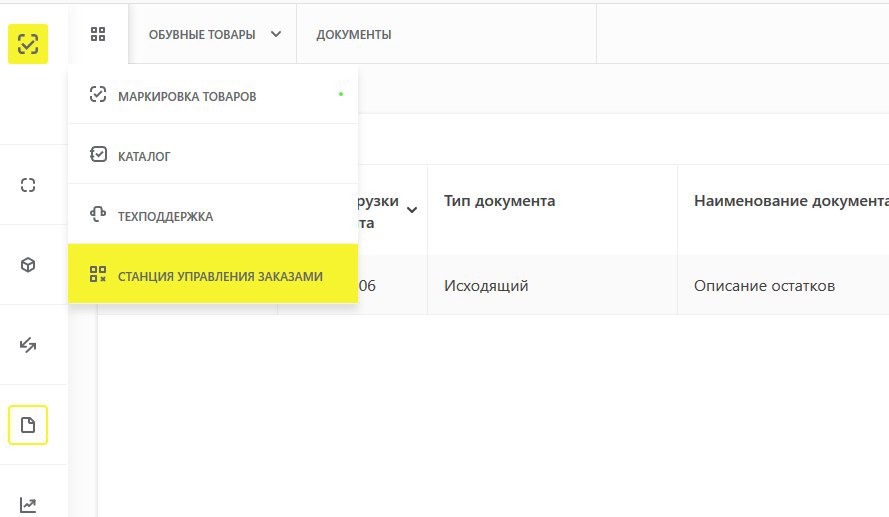The image size is (889, 517).
Task: Sort by the upload date column chevron
Action: click(x=412, y=210)
